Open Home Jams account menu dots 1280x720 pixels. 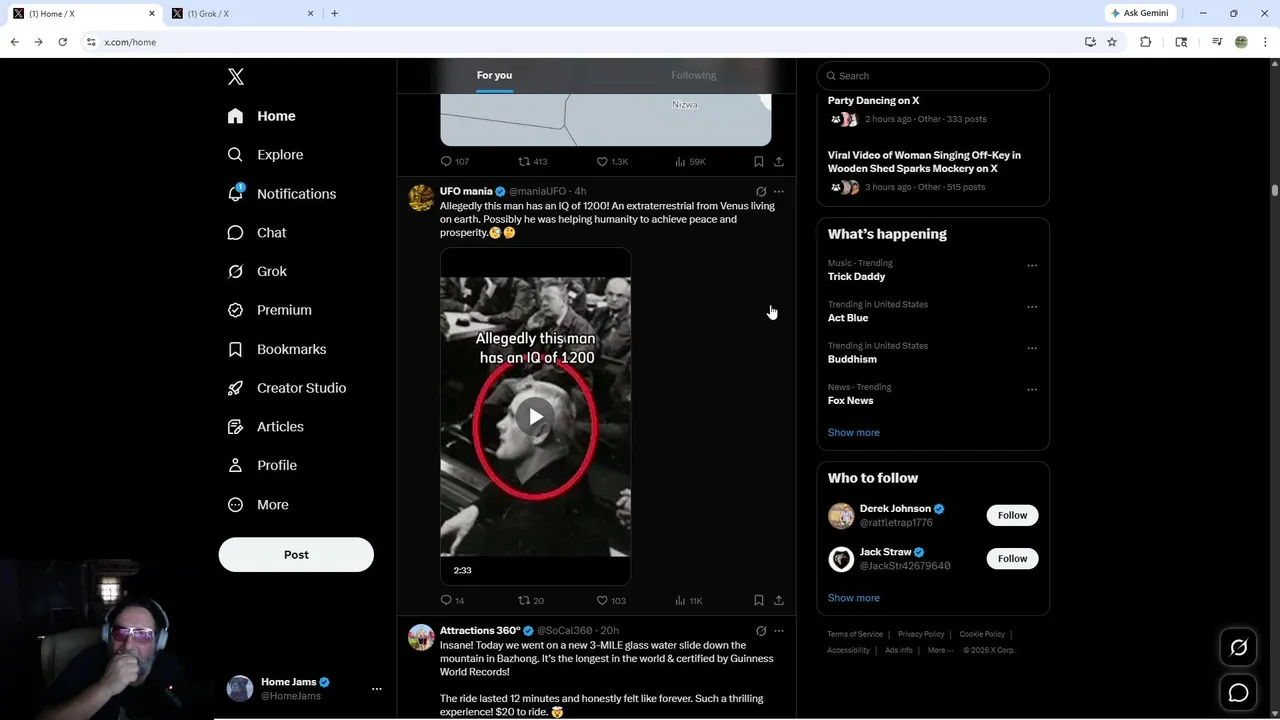click(377, 689)
